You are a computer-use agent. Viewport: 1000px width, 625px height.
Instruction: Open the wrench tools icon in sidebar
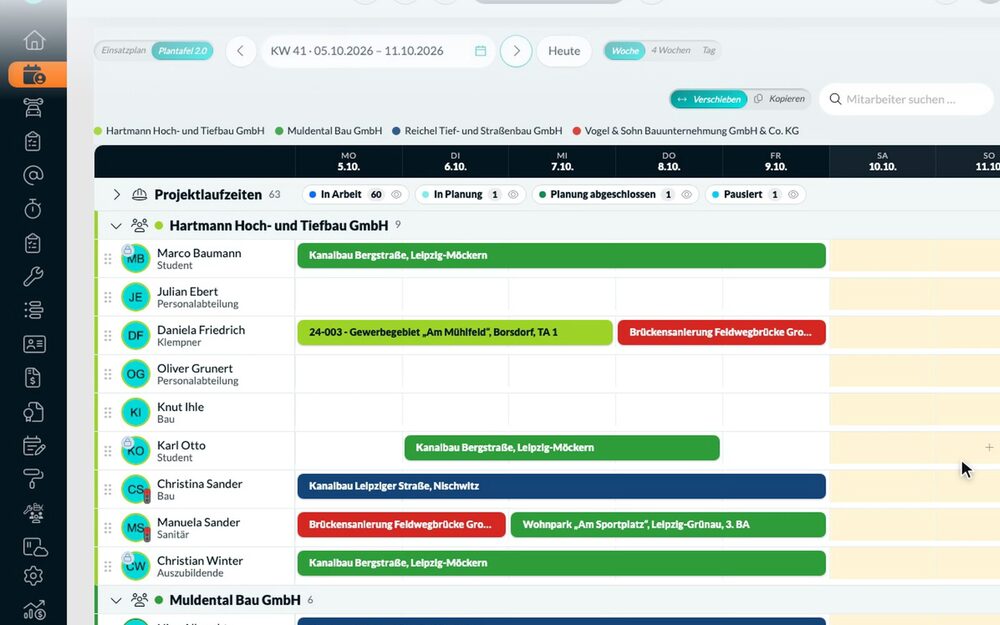coord(33,277)
